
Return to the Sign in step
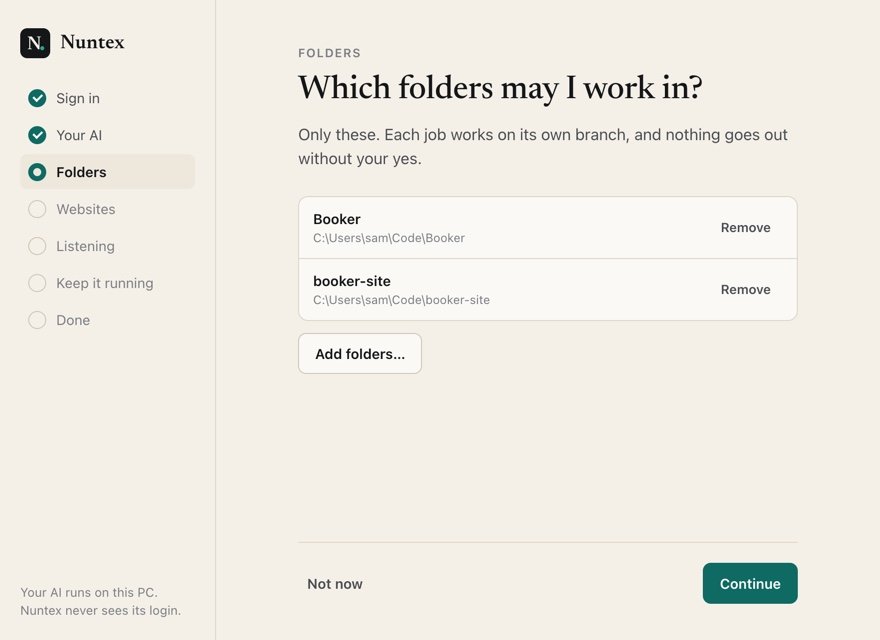[x=78, y=98]
